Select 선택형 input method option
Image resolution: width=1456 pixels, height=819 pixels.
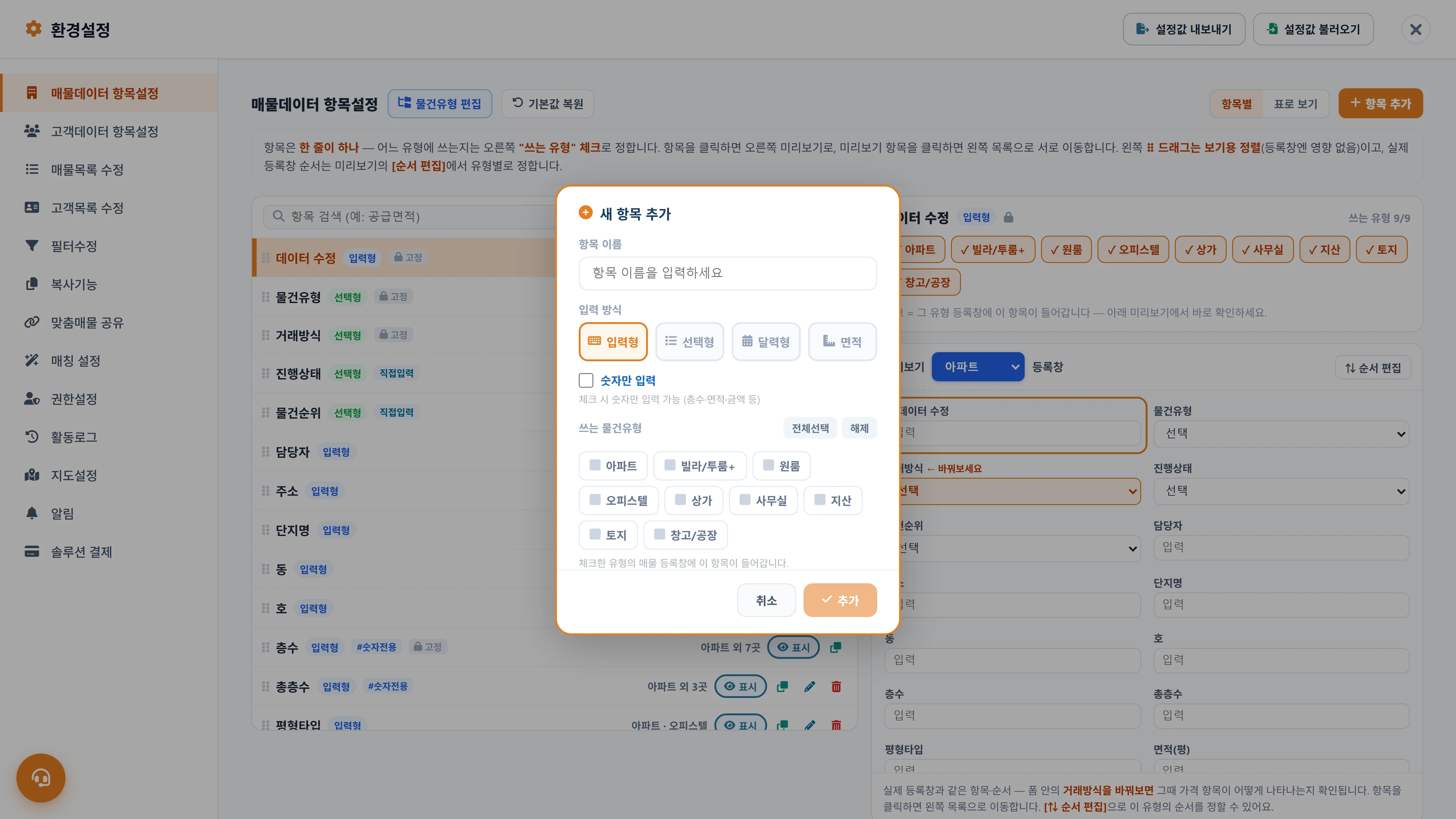[x=689, y=341]
